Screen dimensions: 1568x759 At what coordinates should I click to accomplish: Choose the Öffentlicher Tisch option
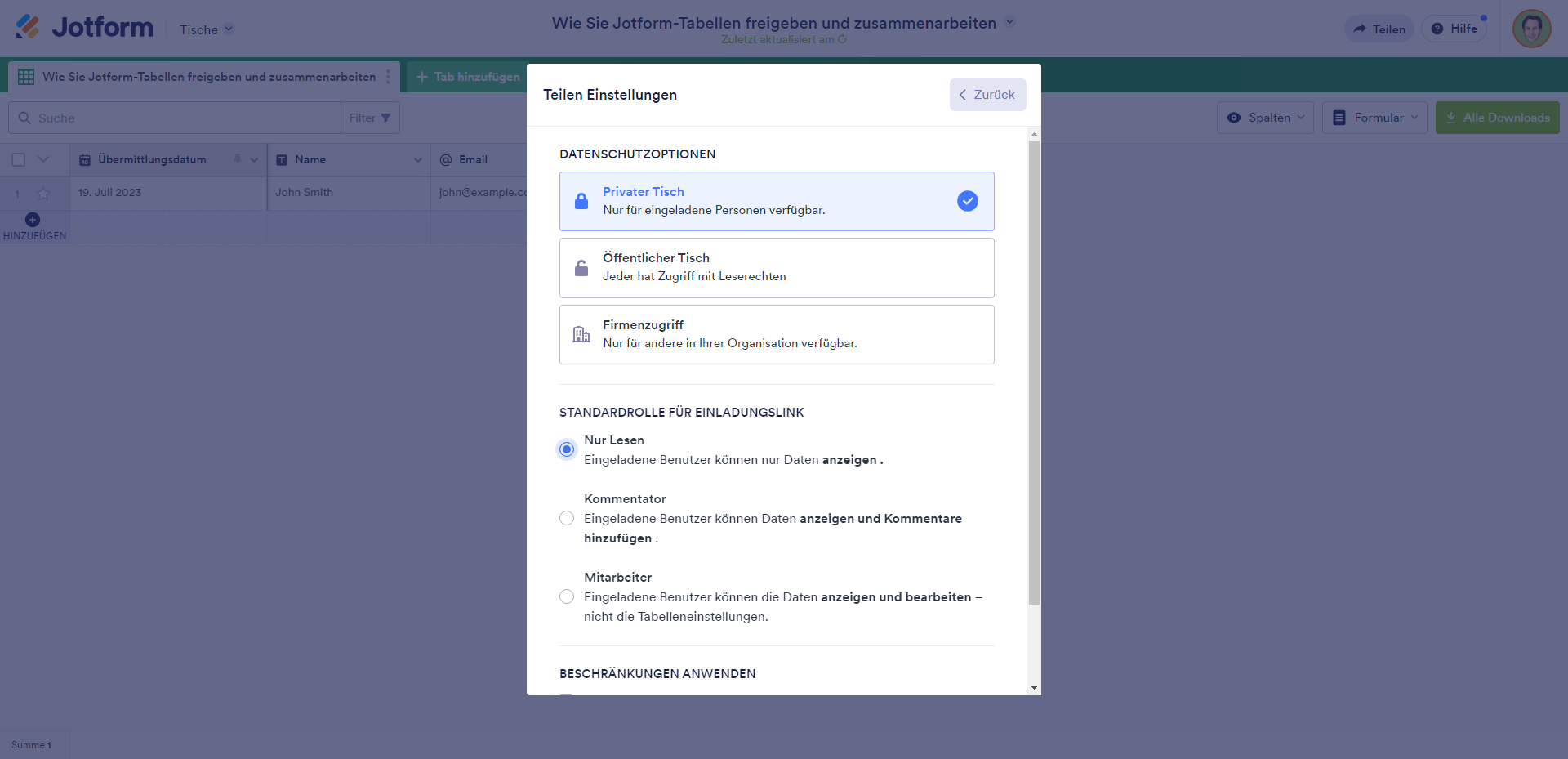coord(776,268)
